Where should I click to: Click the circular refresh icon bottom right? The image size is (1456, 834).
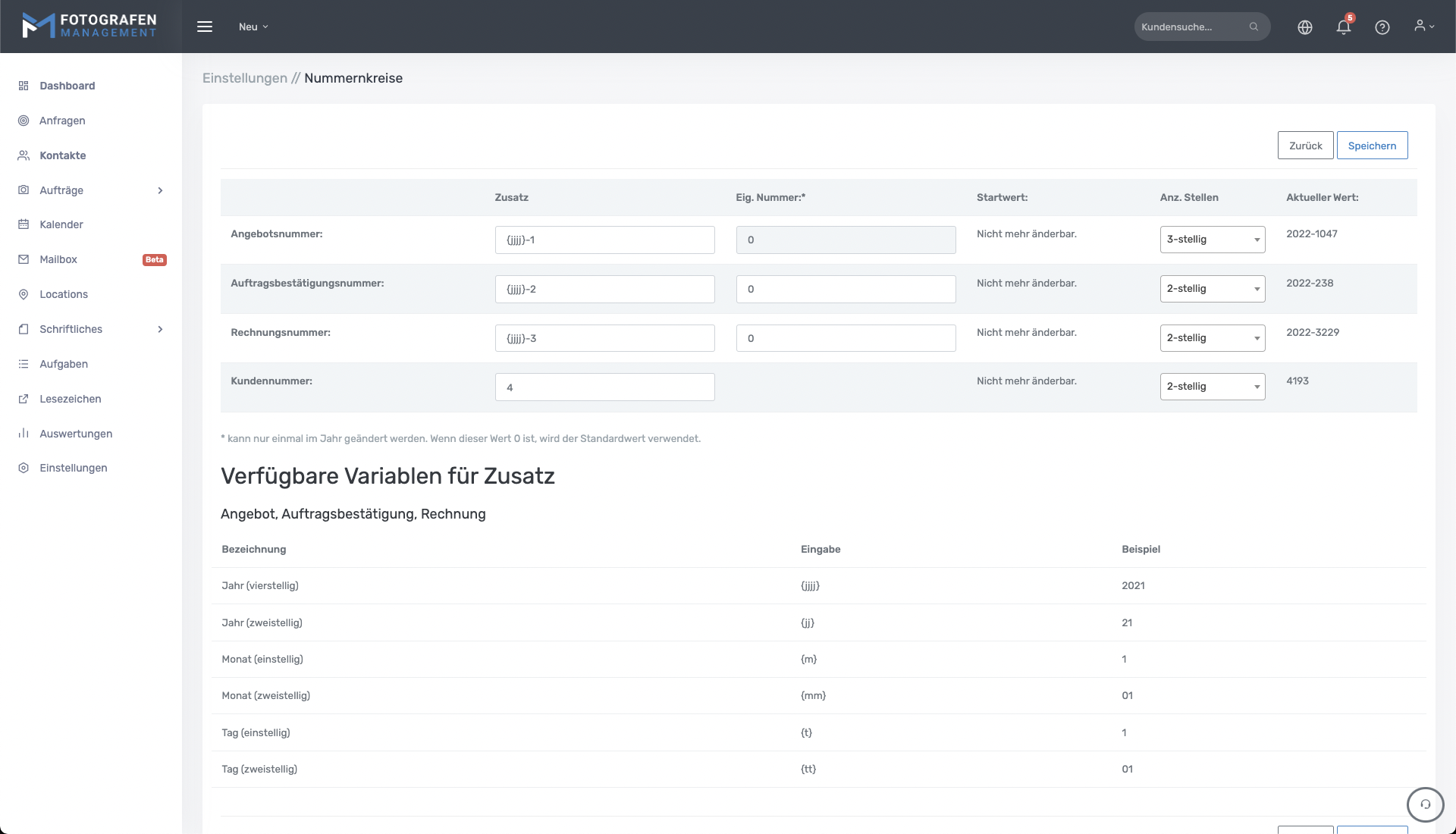tap(1425, 804)
